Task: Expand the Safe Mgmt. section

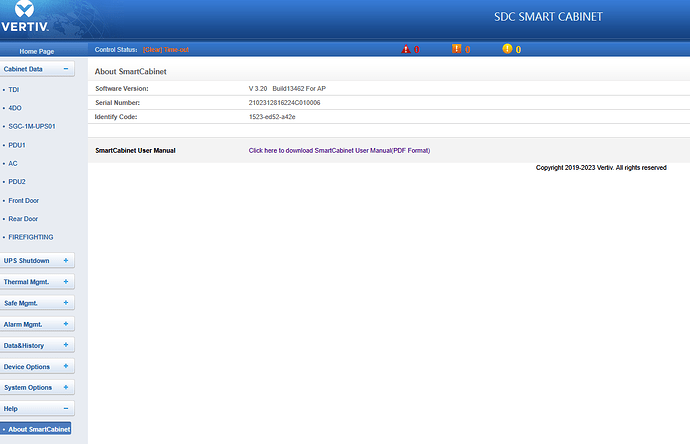Action: coord(66,303)
